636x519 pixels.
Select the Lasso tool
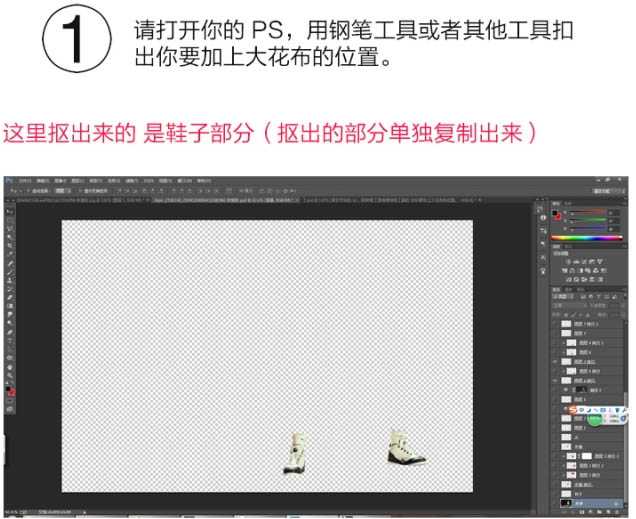(11, 228)
